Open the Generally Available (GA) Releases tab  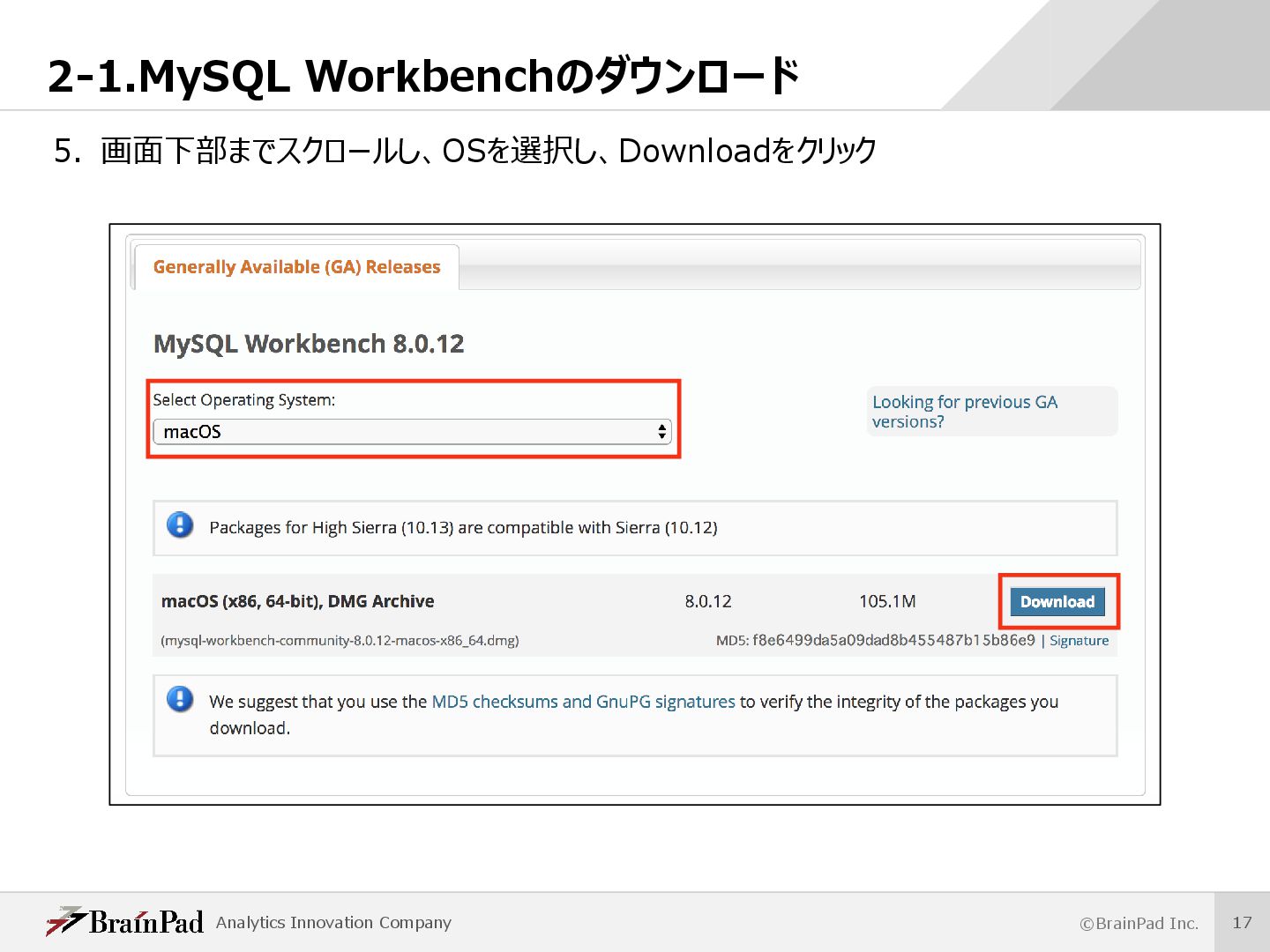[296, 267]
